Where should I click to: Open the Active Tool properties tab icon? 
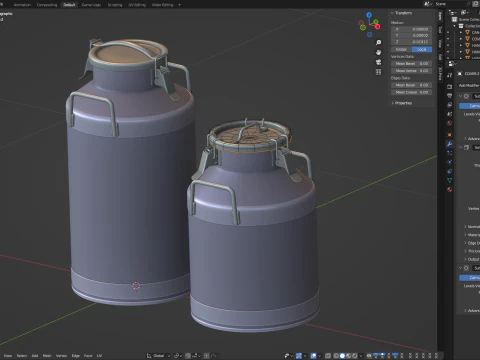[x=449, y=75]
